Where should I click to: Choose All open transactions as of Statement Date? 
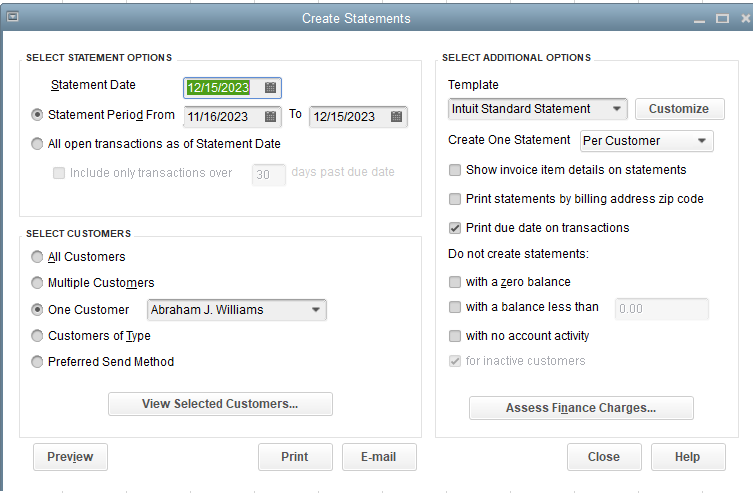(x=38, y=143)
